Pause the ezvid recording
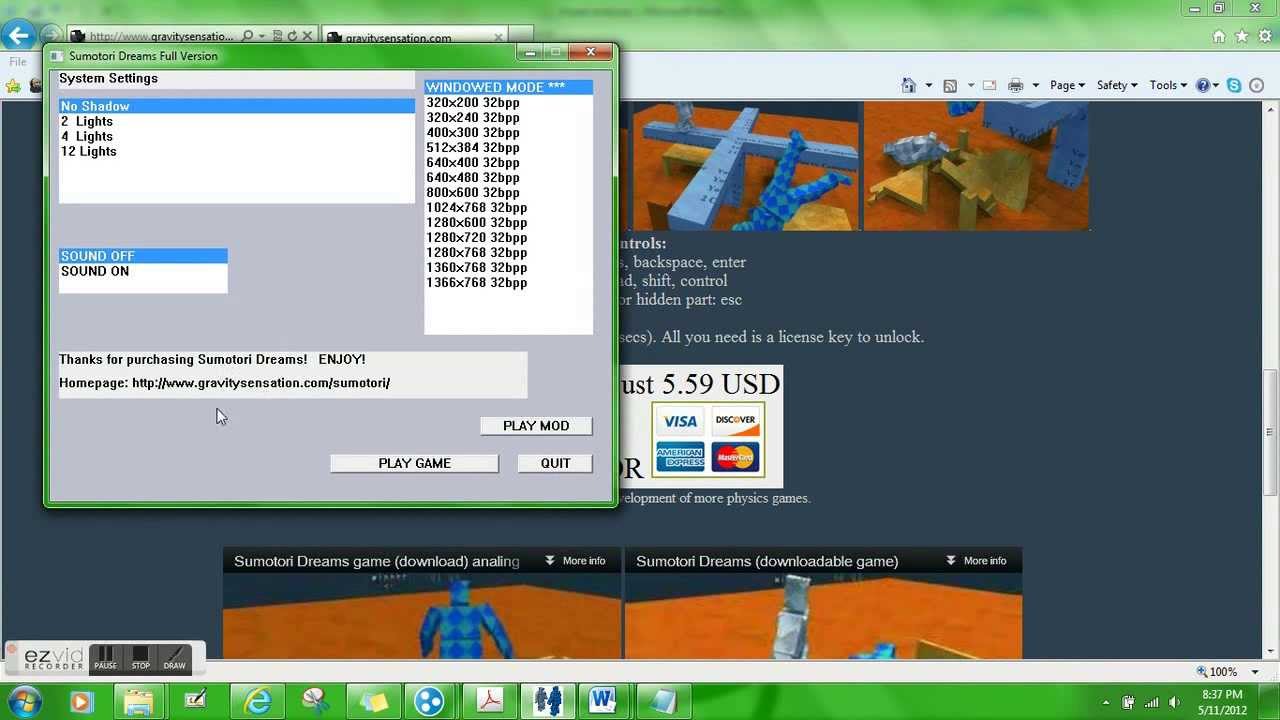Screen dimensions: 1280x720 (106, 658)
